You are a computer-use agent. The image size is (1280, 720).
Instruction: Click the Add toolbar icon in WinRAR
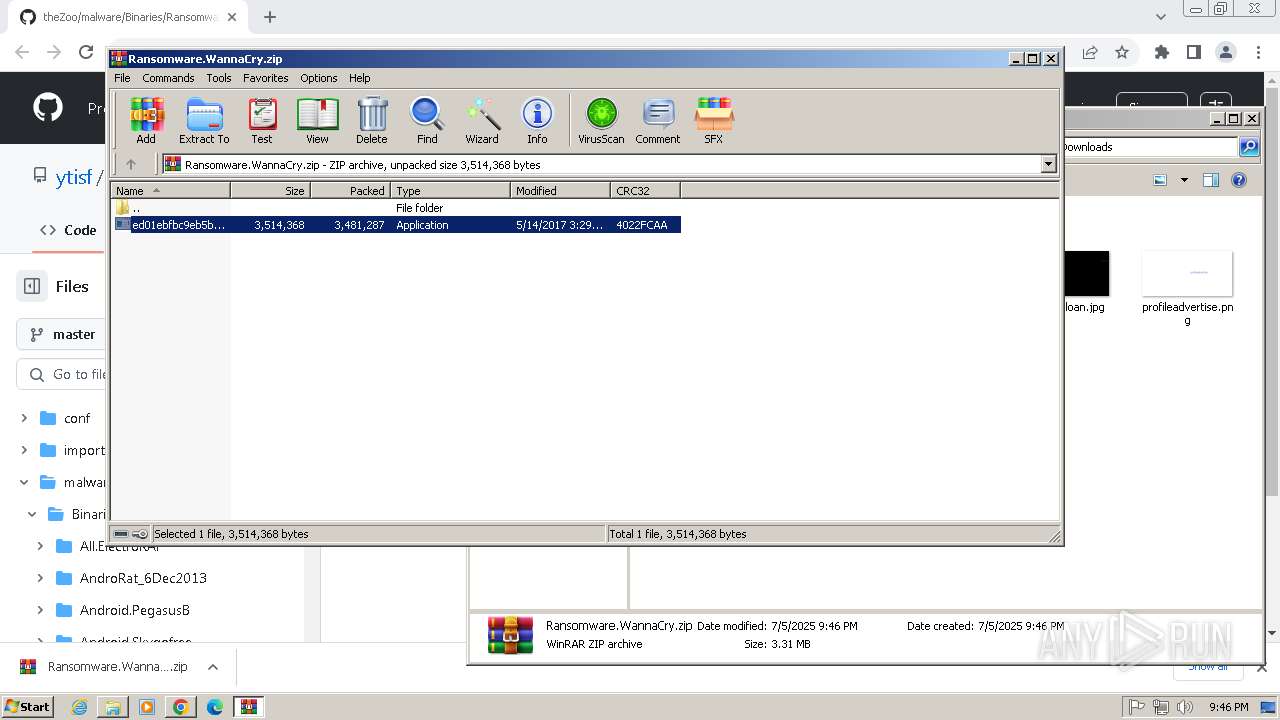point(146,121)
